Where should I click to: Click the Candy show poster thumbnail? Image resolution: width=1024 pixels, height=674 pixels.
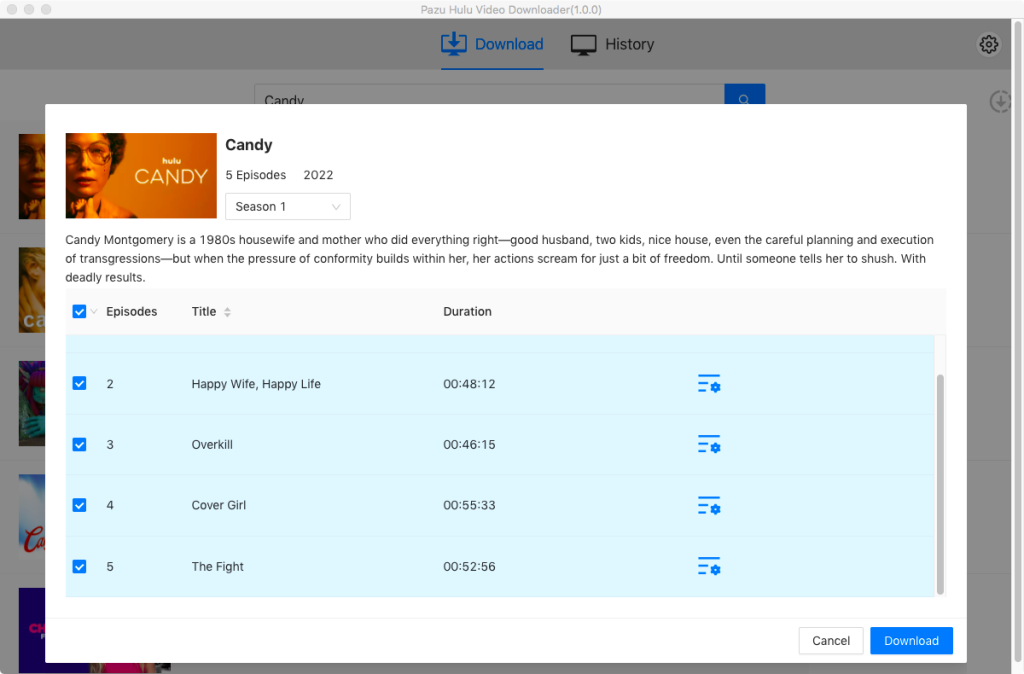141,176
